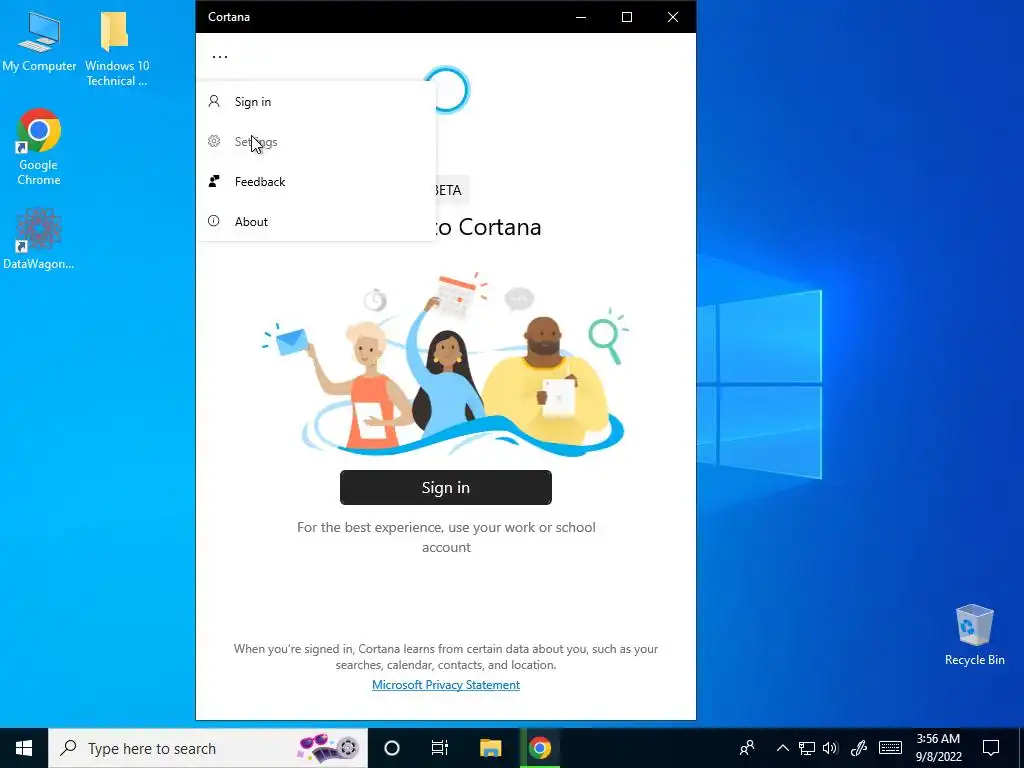Open the People icon in system tray

(x=747, y=748)
